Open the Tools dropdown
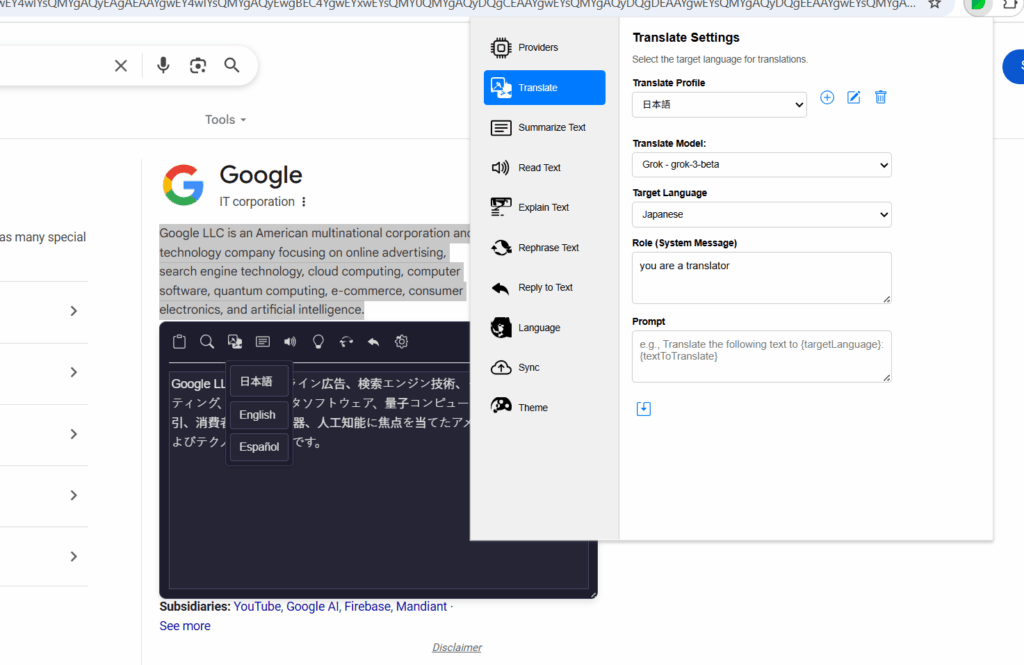 coord(225,120)
